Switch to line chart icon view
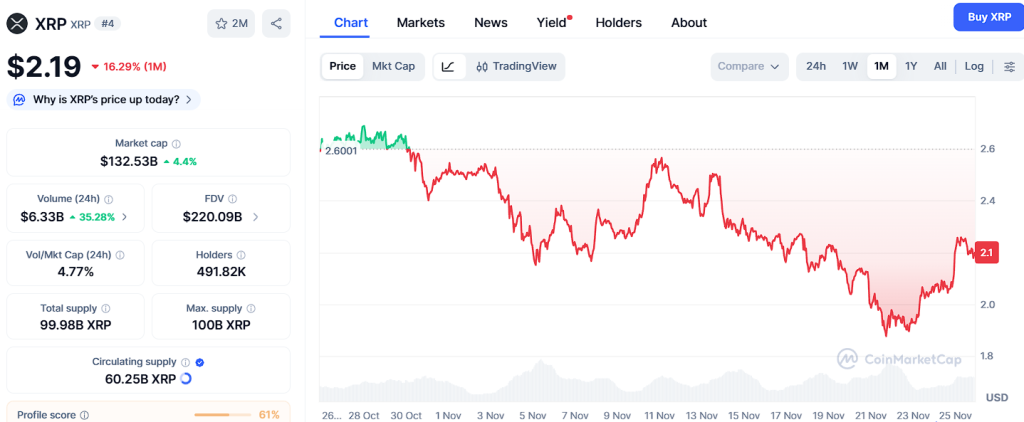The image size is (1024, 422). click(x=448, y=67)
